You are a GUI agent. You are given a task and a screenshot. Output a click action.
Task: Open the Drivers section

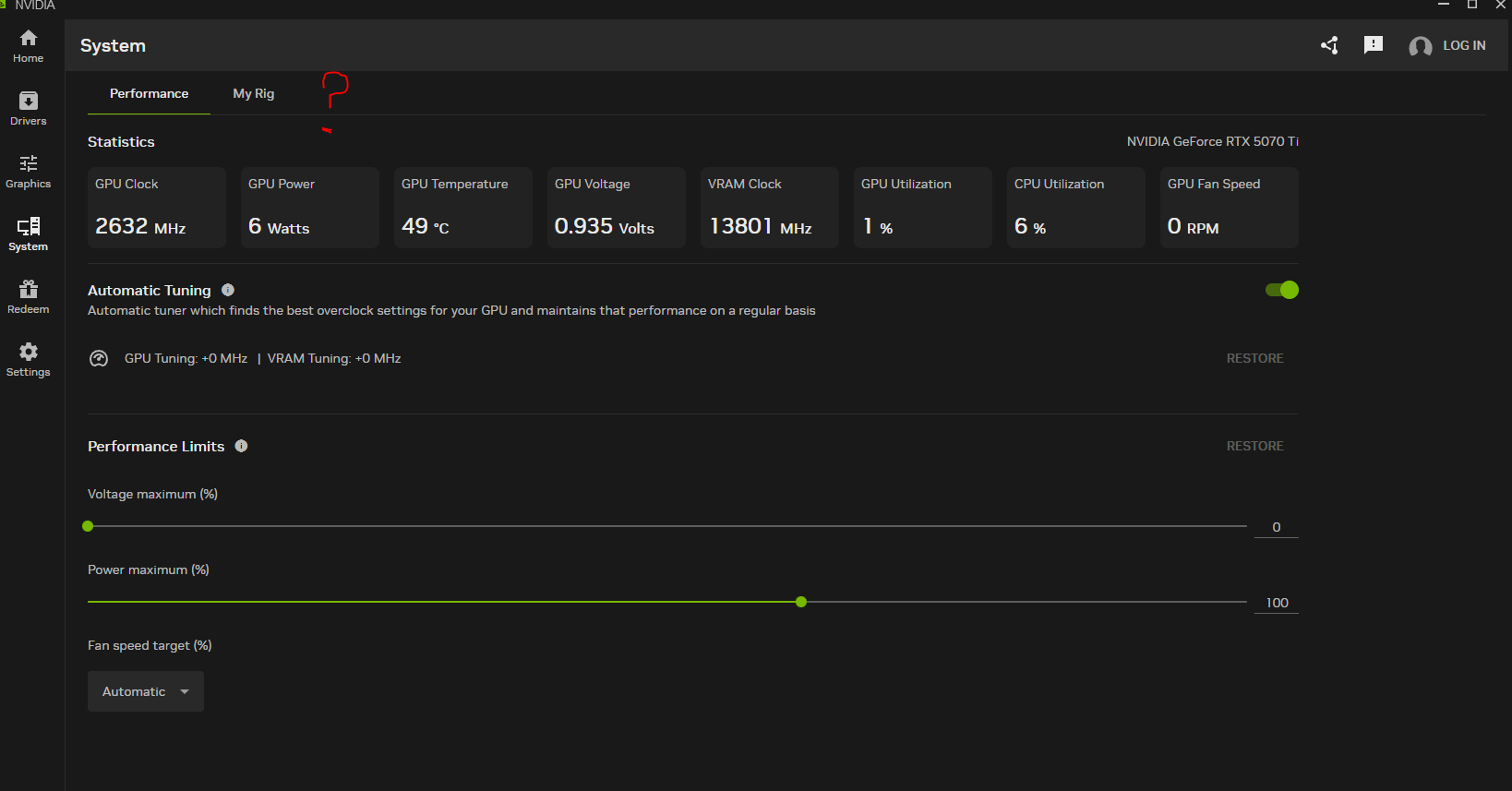point(29,109)
